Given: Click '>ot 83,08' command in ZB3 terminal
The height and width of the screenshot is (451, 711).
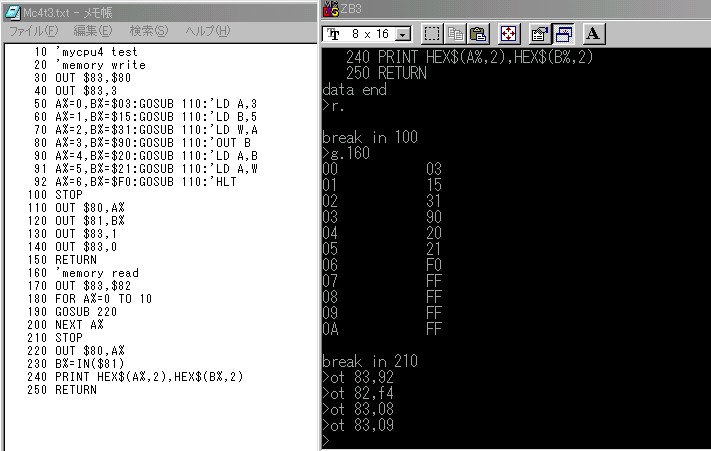Looking at the screenshot, I should (358, 409).
